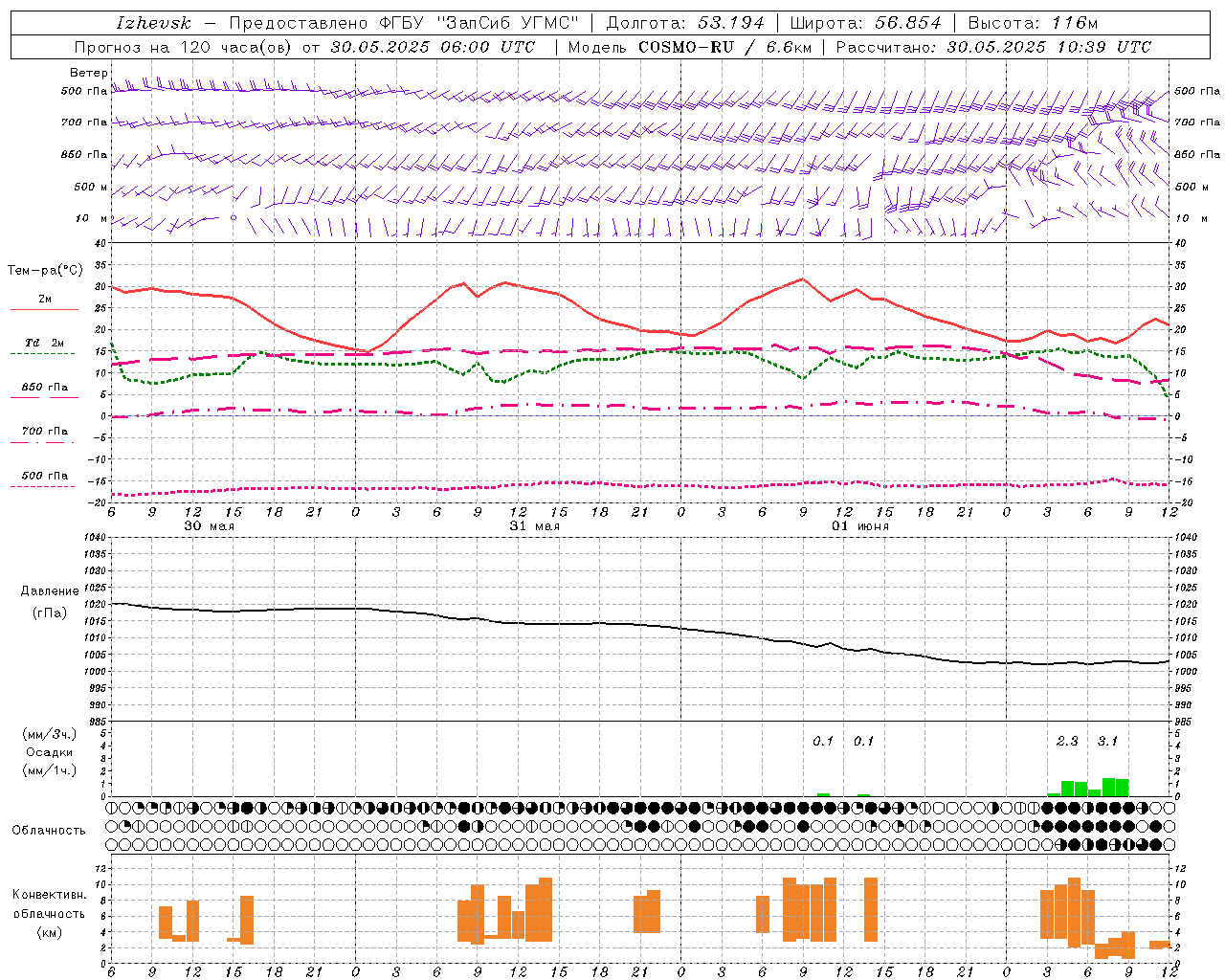Click the "31 мая" date label
The width and height of the screenshot is (1225, 980).
(x=534, y=526)
